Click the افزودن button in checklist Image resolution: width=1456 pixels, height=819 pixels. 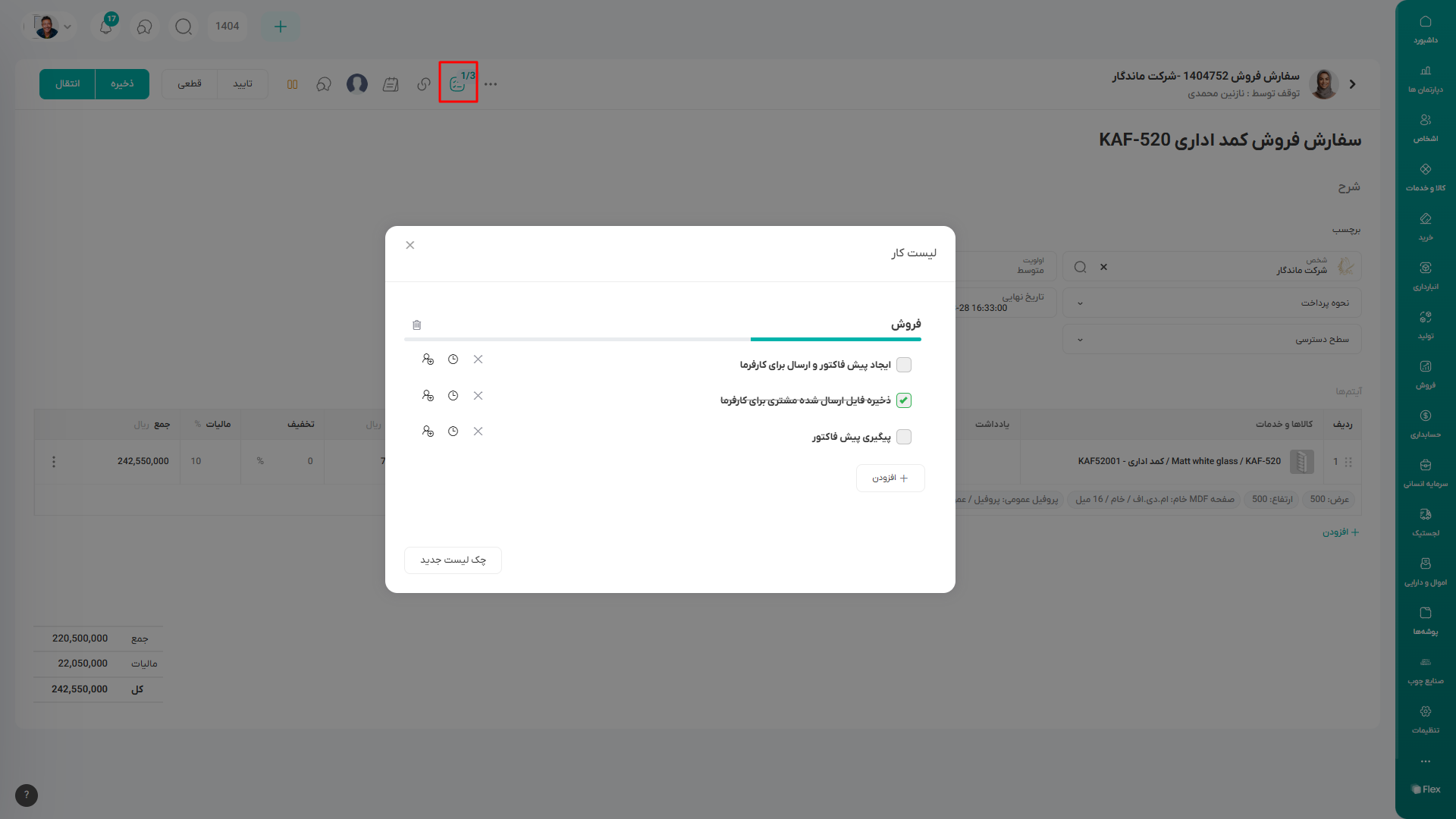[x=890, y=479]
